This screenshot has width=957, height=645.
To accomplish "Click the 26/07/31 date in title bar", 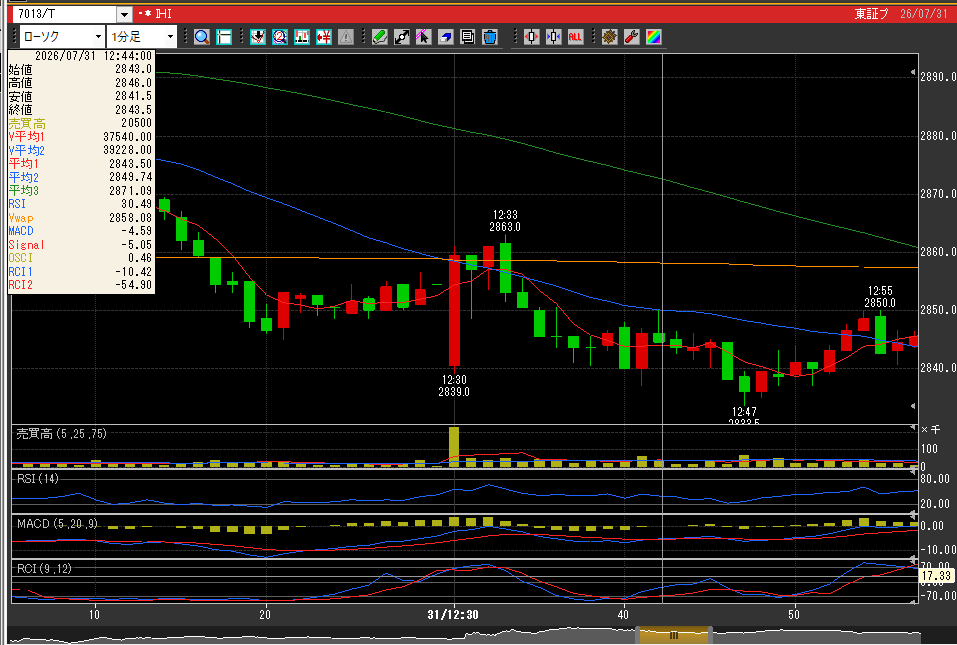I will coord(923,13).
